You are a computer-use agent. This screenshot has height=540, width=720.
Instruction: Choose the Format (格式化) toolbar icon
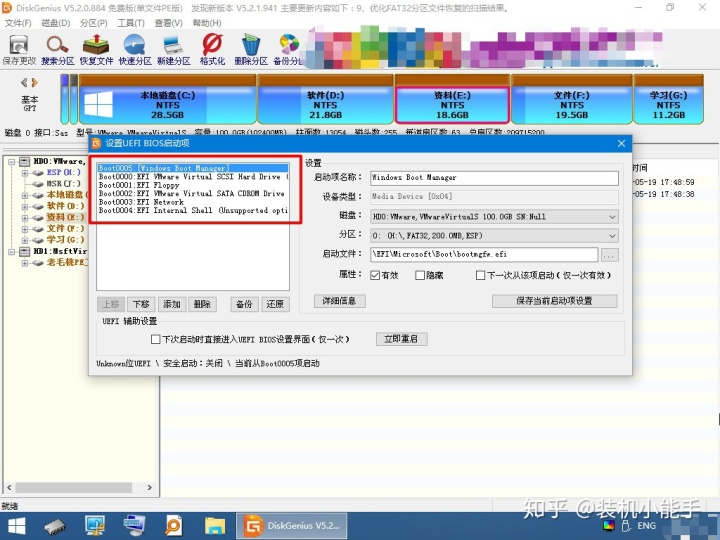(x=212, y=50)
